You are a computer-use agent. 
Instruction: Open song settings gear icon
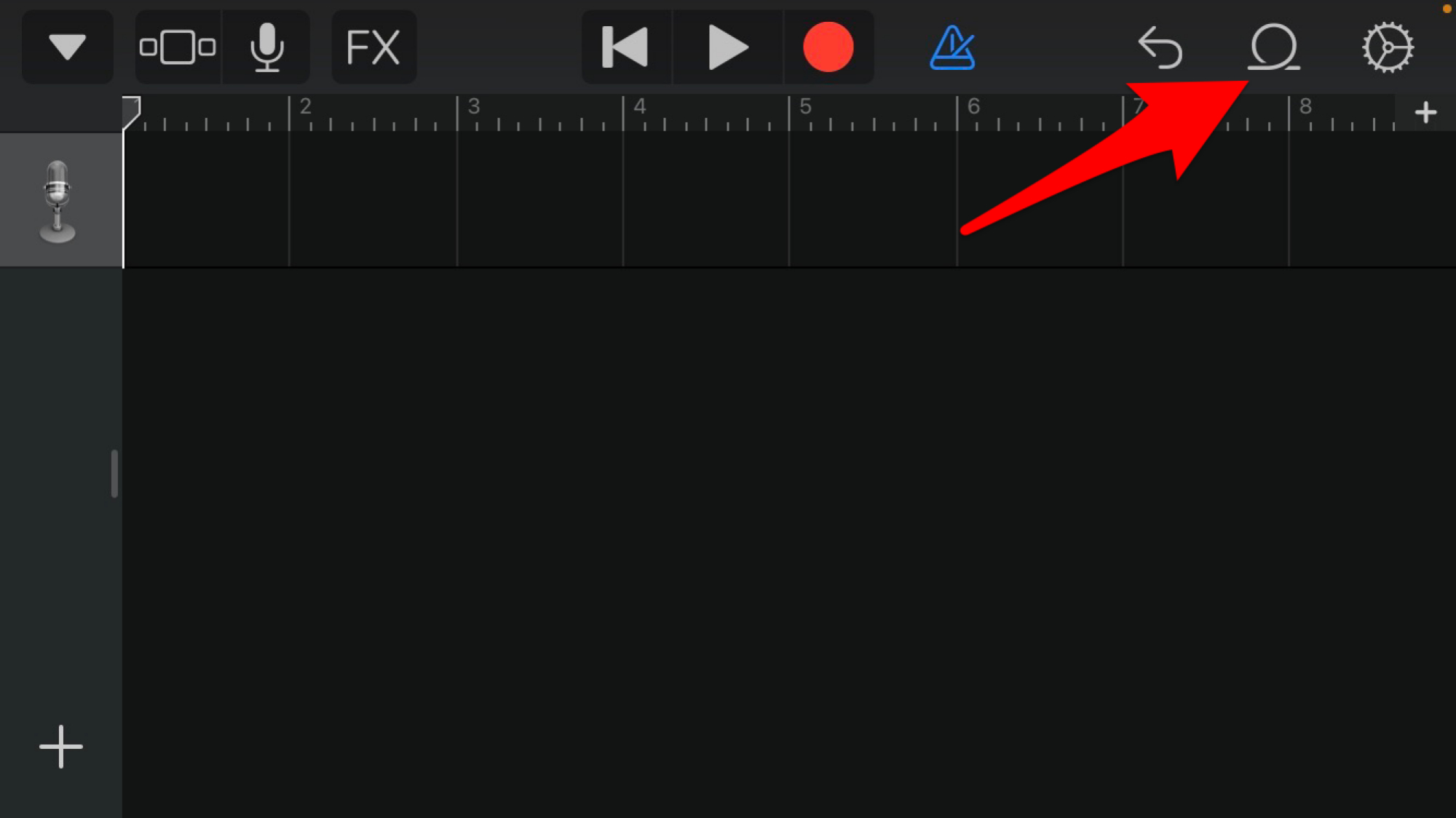click(x=1388, y=47)
